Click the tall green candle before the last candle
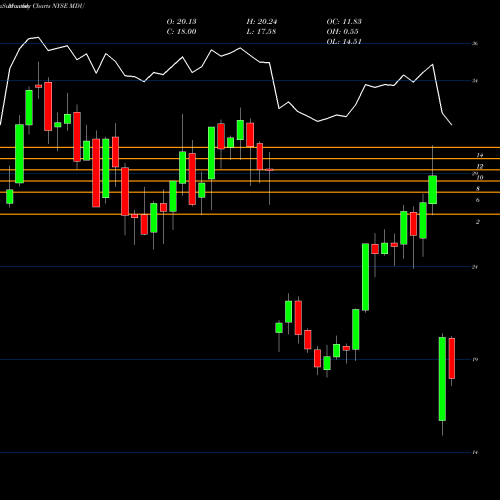The height and width of the screenshot is (500, 500). click(x=442, y=379)
